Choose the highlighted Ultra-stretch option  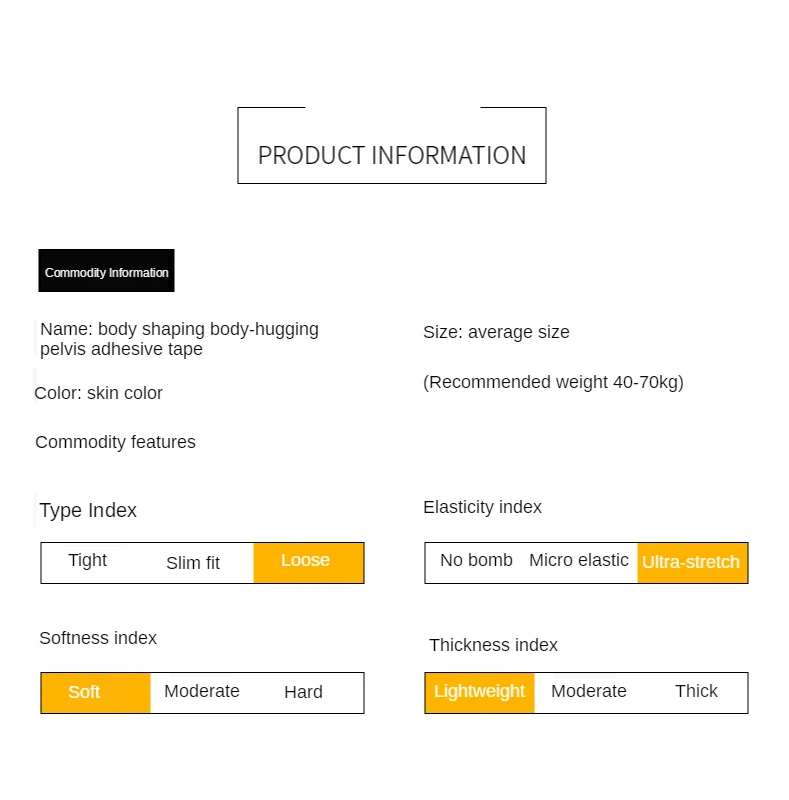click(x=691, y=562)
